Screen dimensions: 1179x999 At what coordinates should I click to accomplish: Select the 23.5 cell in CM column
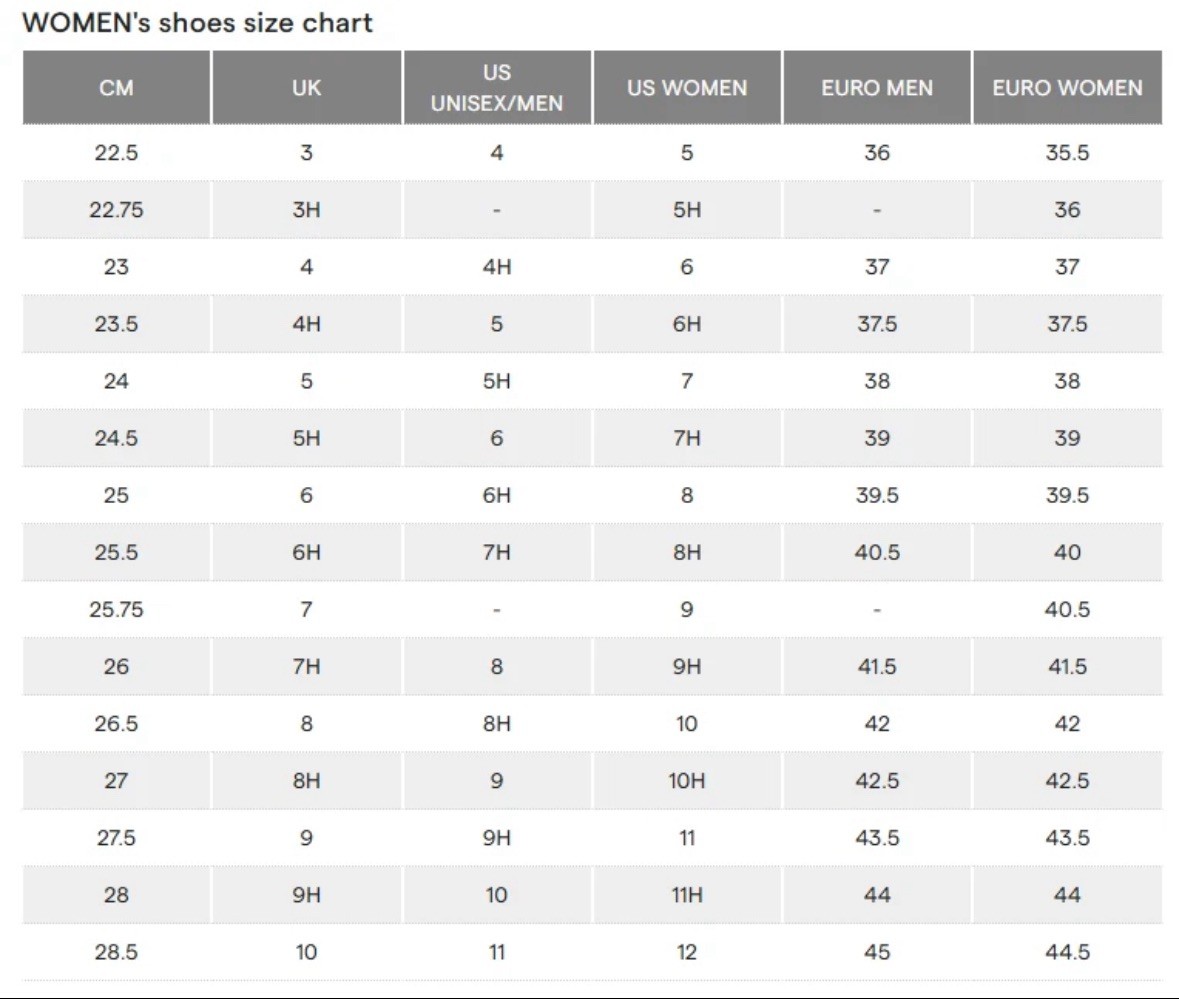click(x=116, y=324)
